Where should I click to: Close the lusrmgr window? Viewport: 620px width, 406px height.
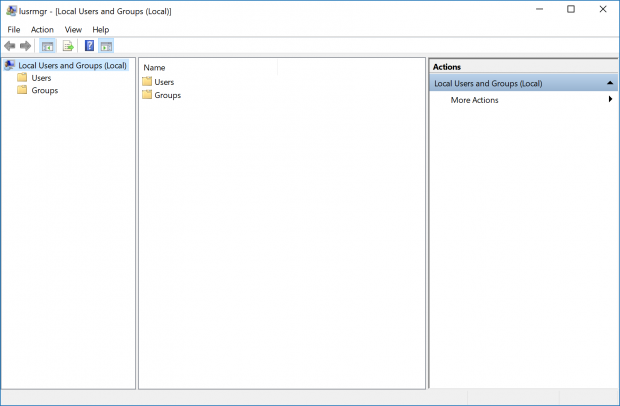click(x=603, y=9)
